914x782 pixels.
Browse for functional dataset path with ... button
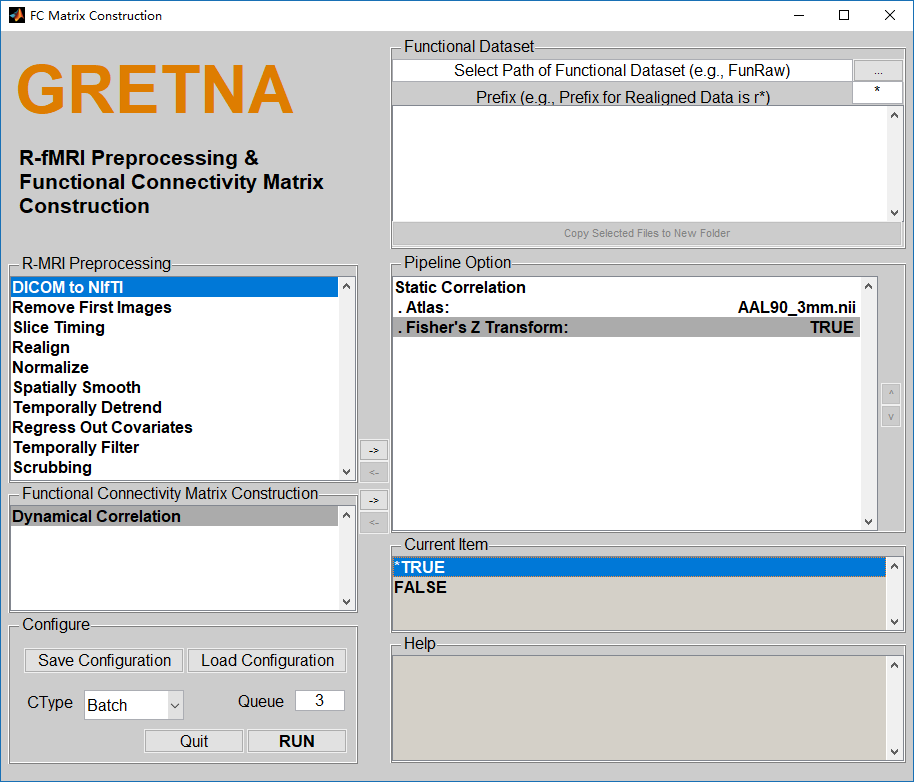tap(878, 71)
